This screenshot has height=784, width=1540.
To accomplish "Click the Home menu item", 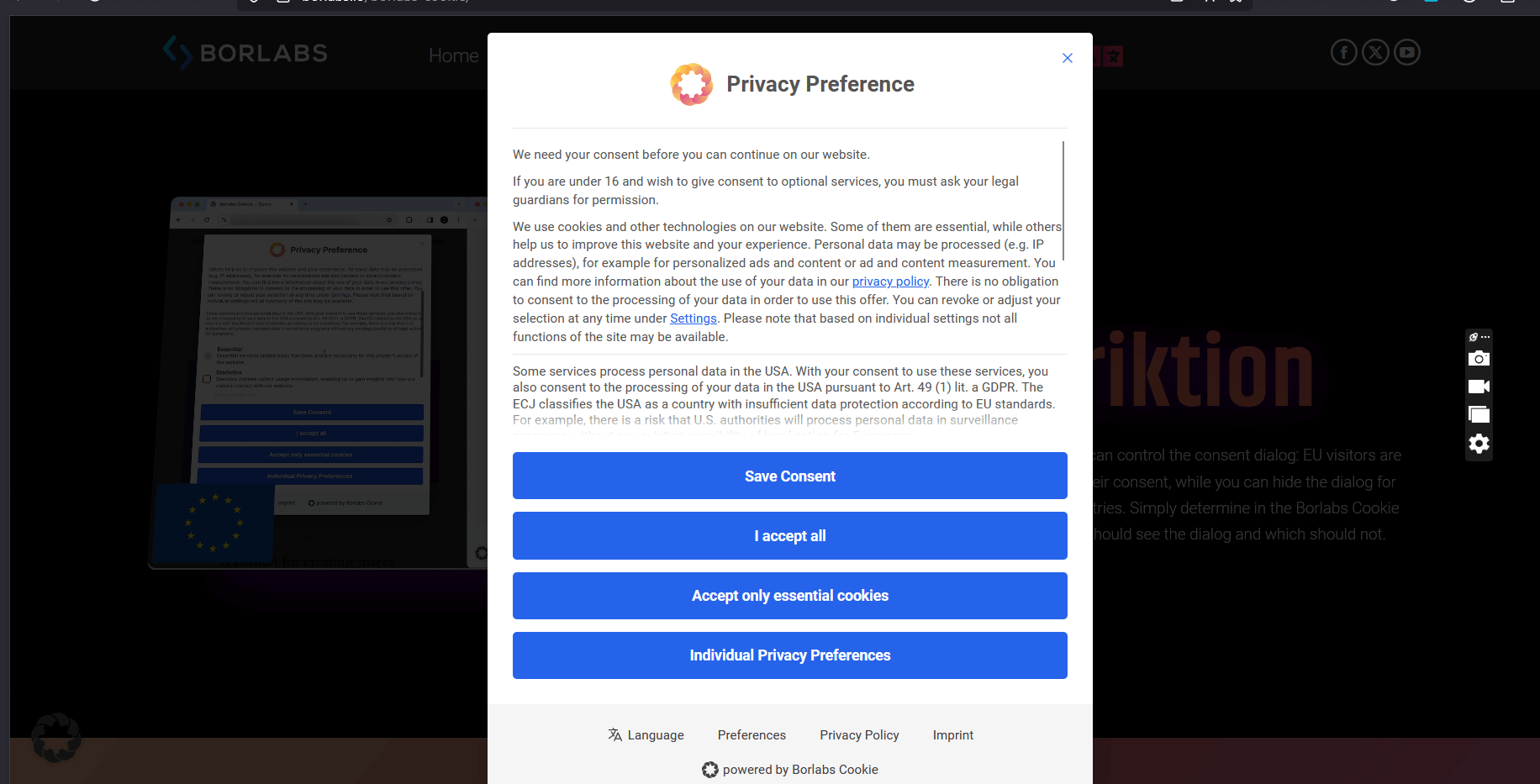I will pyautogui.click(x=453, y=55).
